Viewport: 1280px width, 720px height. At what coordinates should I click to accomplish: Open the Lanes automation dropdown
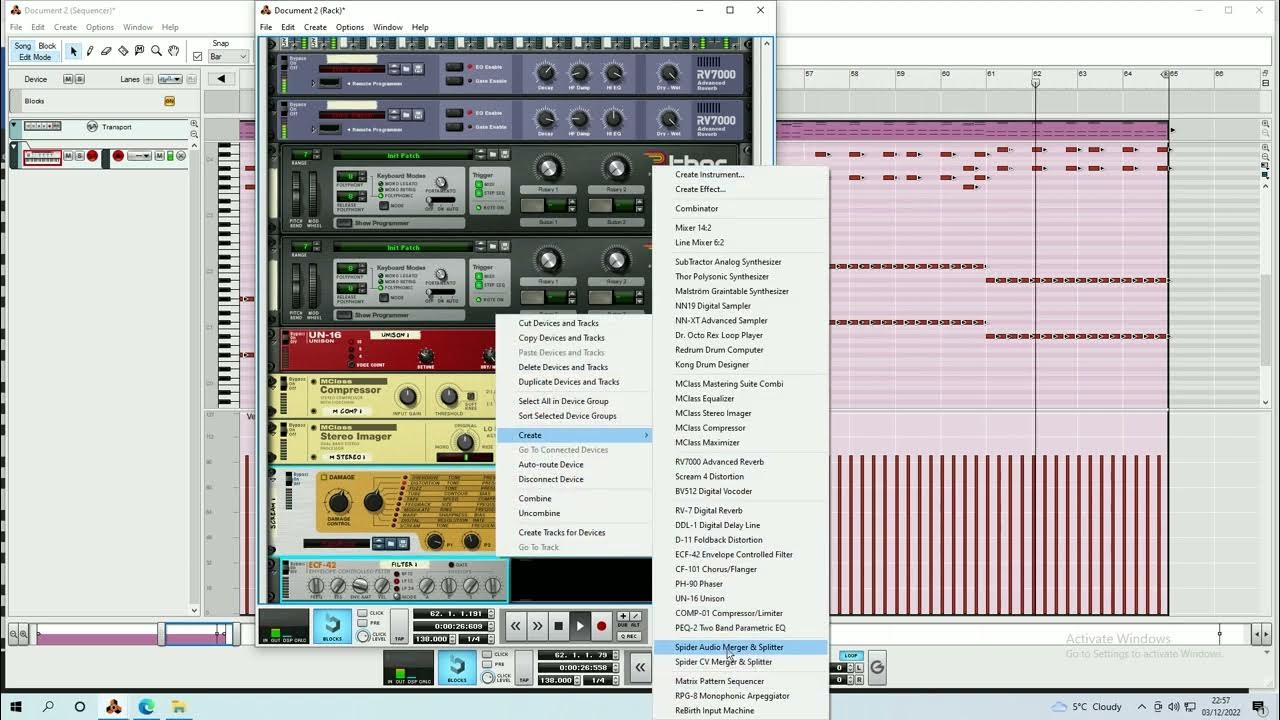point(170,79)
